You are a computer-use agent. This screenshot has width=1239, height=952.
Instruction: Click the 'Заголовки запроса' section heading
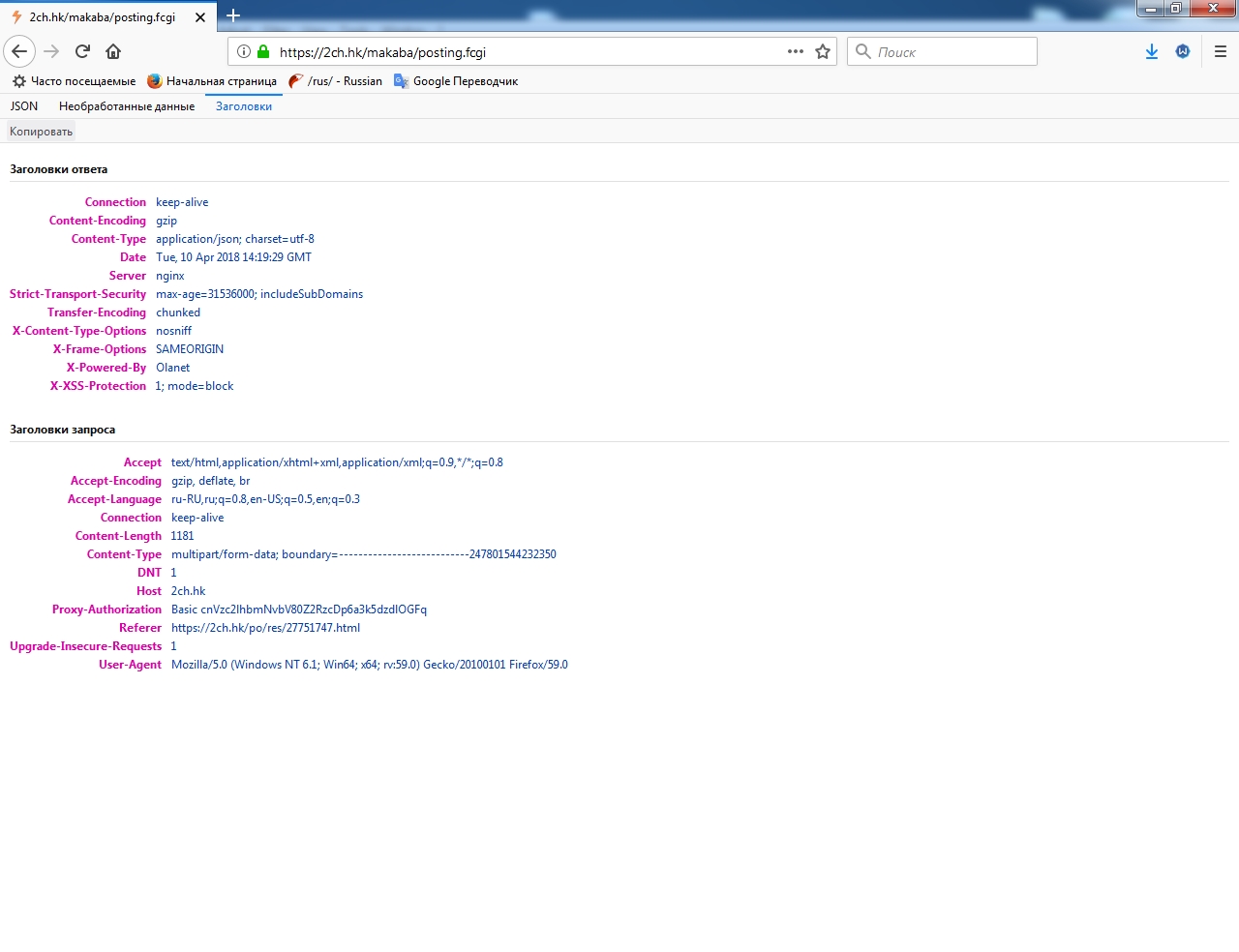63,430
